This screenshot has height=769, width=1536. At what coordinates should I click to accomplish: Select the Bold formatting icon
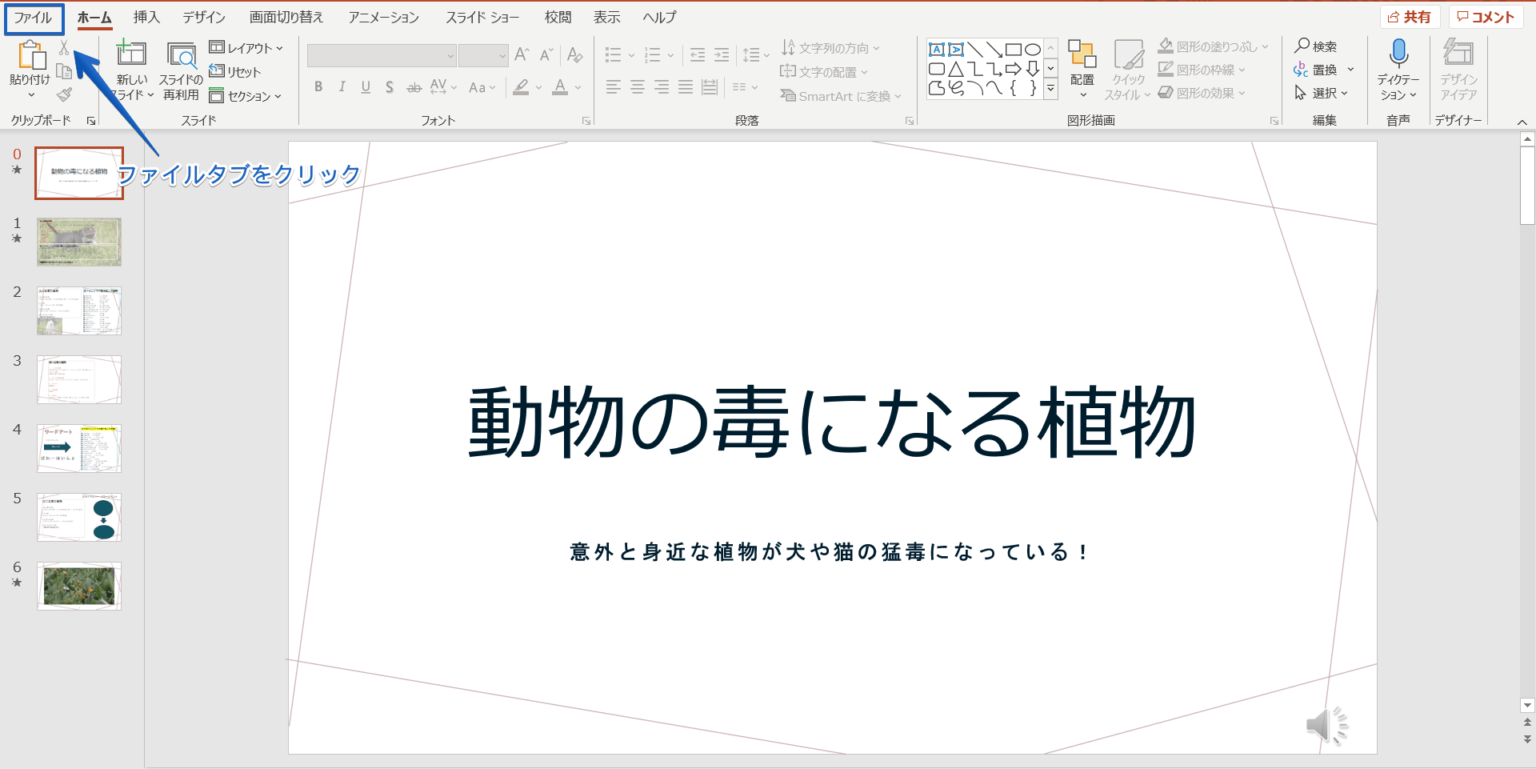pos(318,87)
